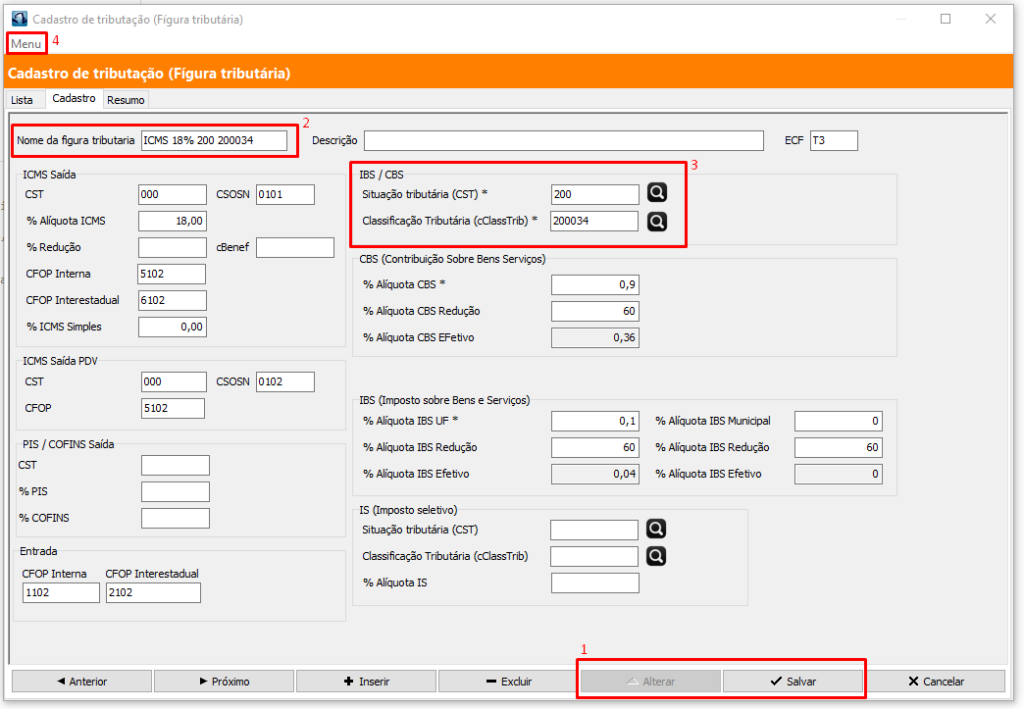
Task: Click the search icon beside IBS/CBS Situação tributária
Action: point(656,193)
